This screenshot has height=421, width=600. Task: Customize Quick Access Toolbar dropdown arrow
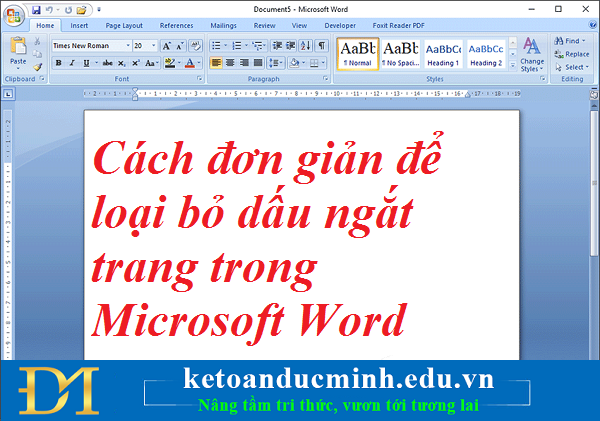[99, 10]
